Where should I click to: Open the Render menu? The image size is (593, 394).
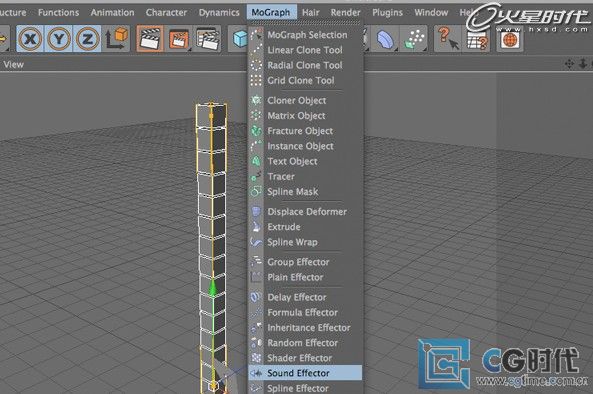(345, 12)
